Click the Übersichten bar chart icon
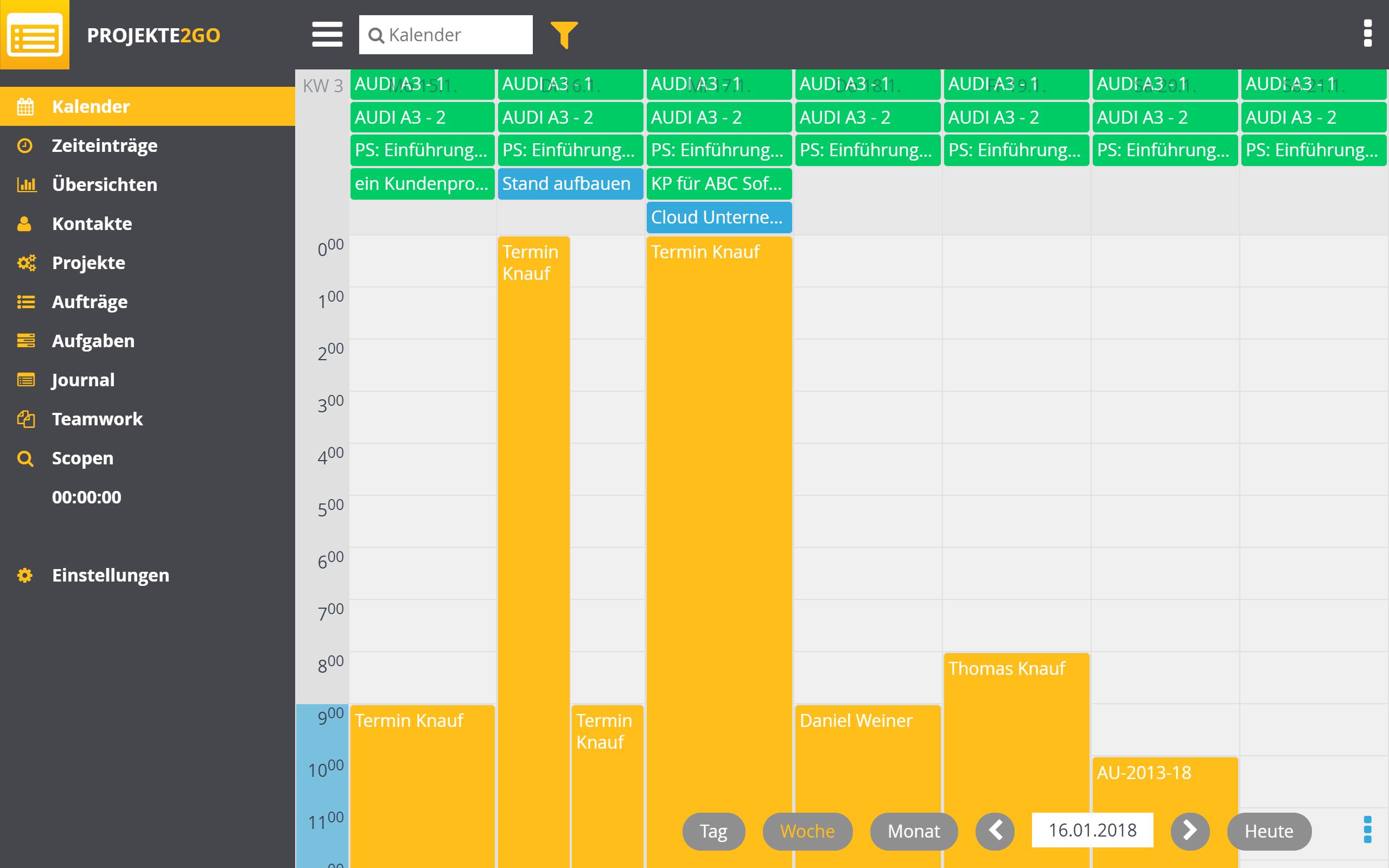 click(27, 185)
